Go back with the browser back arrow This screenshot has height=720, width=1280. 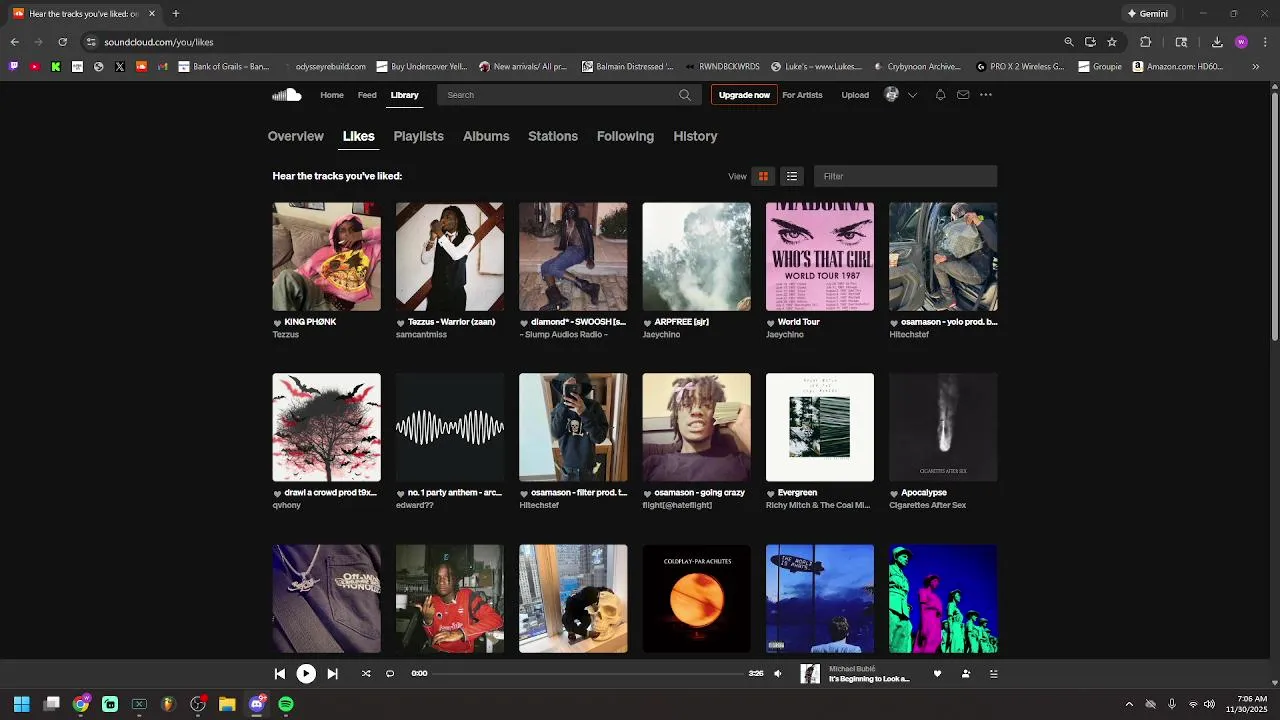[14, 42]
